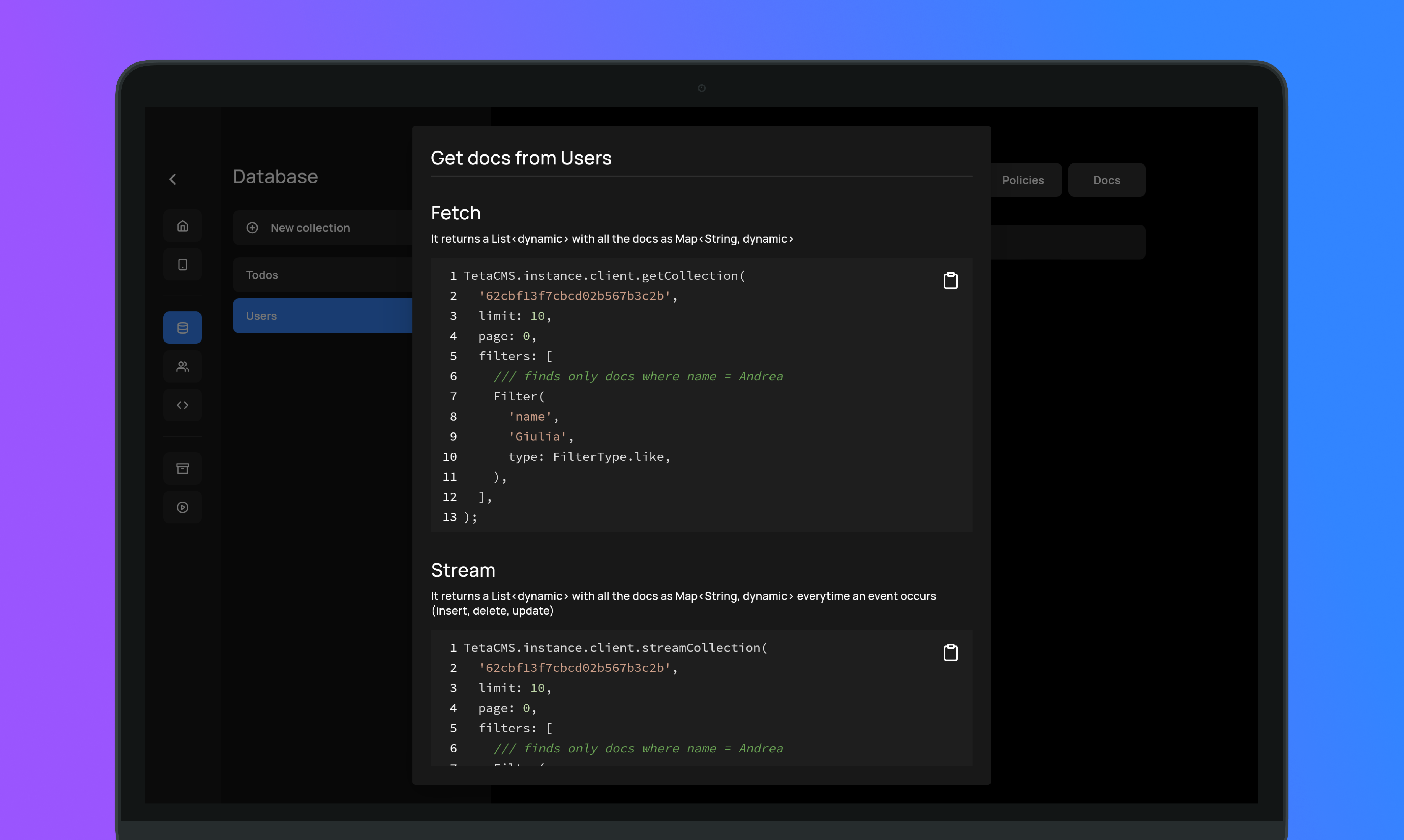
Task: Click the 'Get docs from Users' dialog title
Action: tap(521, 158)
